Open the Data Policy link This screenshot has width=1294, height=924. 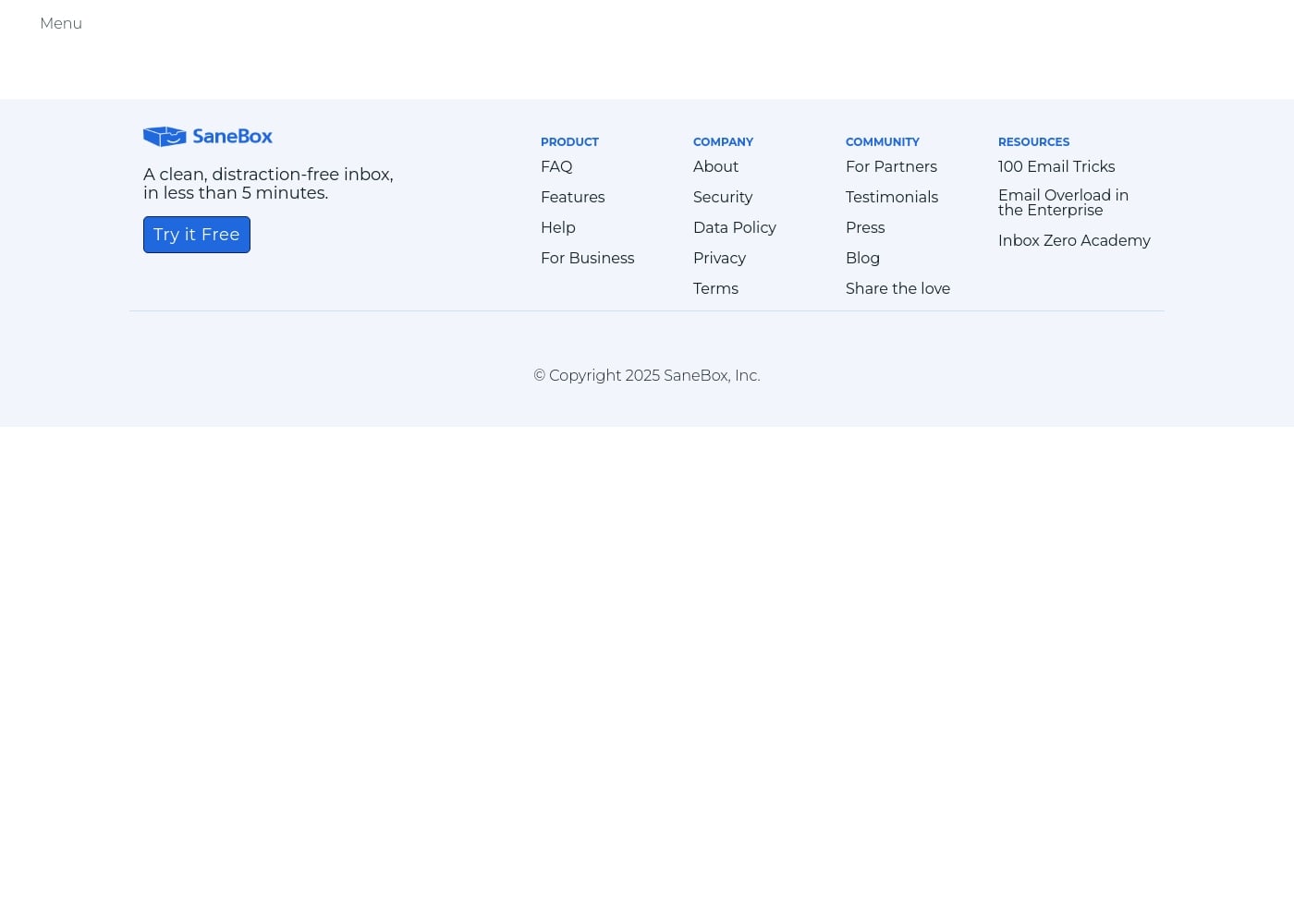pos(734,228)
